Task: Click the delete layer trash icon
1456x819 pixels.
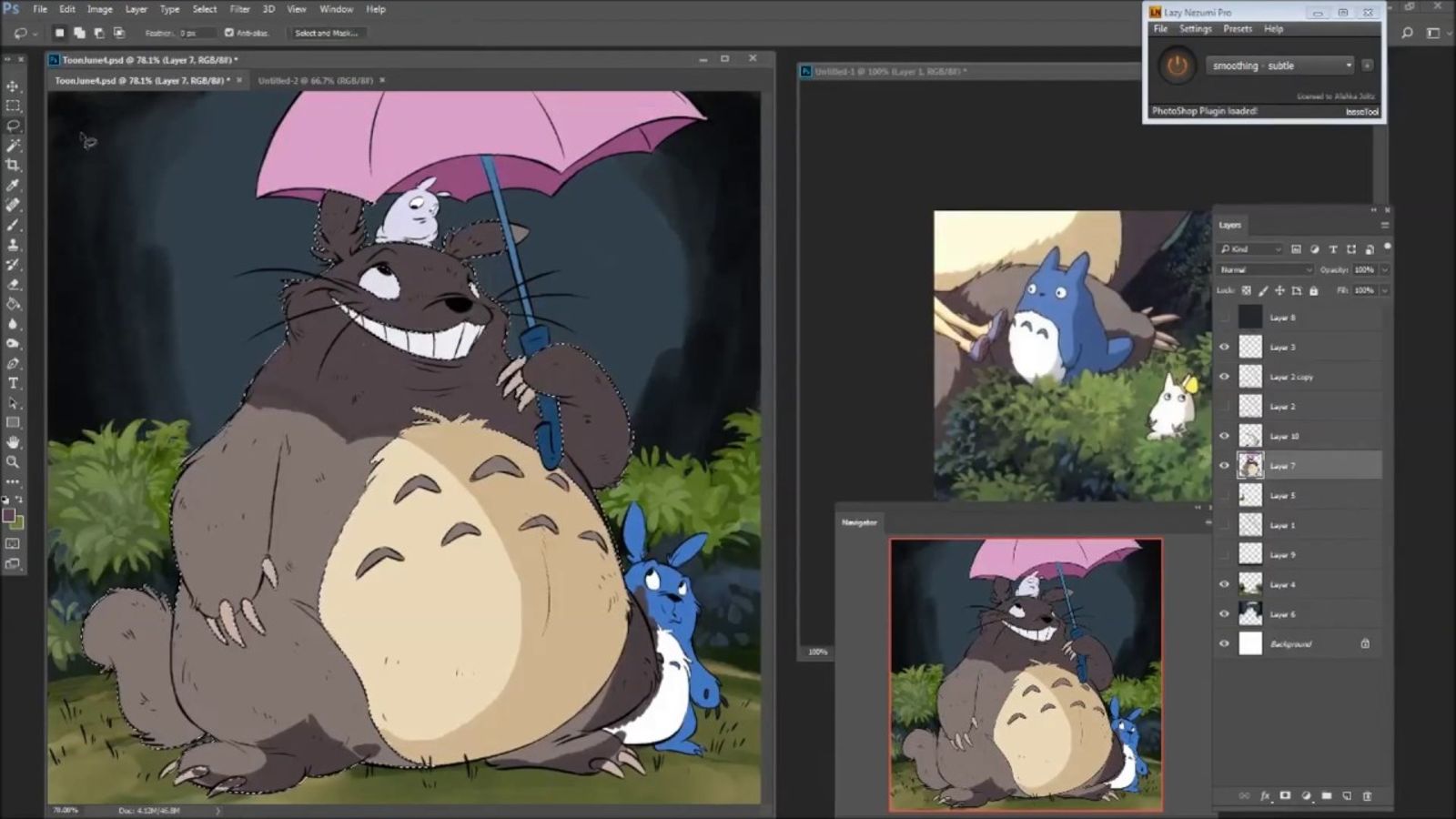Action: tap(1367, 795)
